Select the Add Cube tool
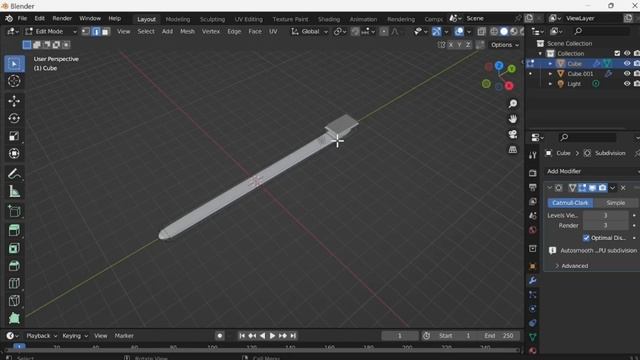The height and width of the screenshot is (360, 640). point(14,211)
